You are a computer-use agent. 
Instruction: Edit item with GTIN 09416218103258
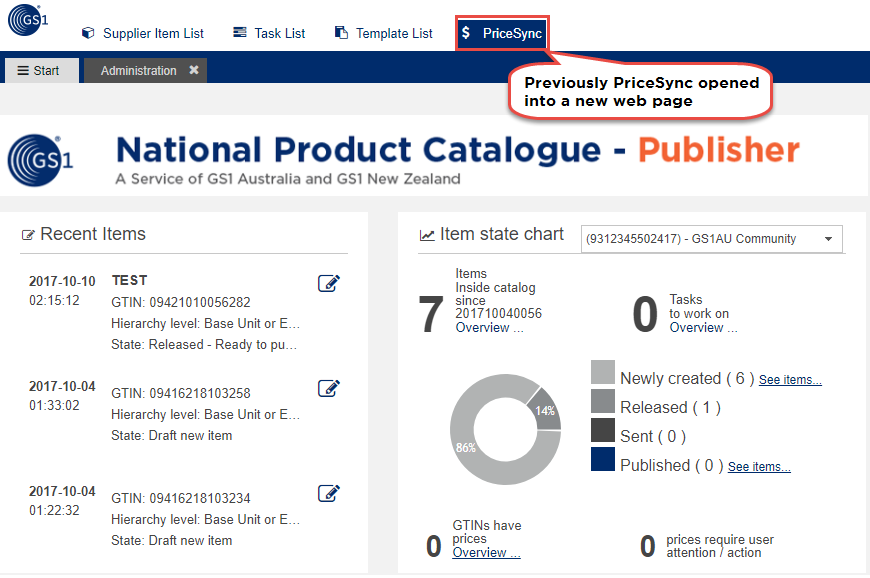point(328,388)
